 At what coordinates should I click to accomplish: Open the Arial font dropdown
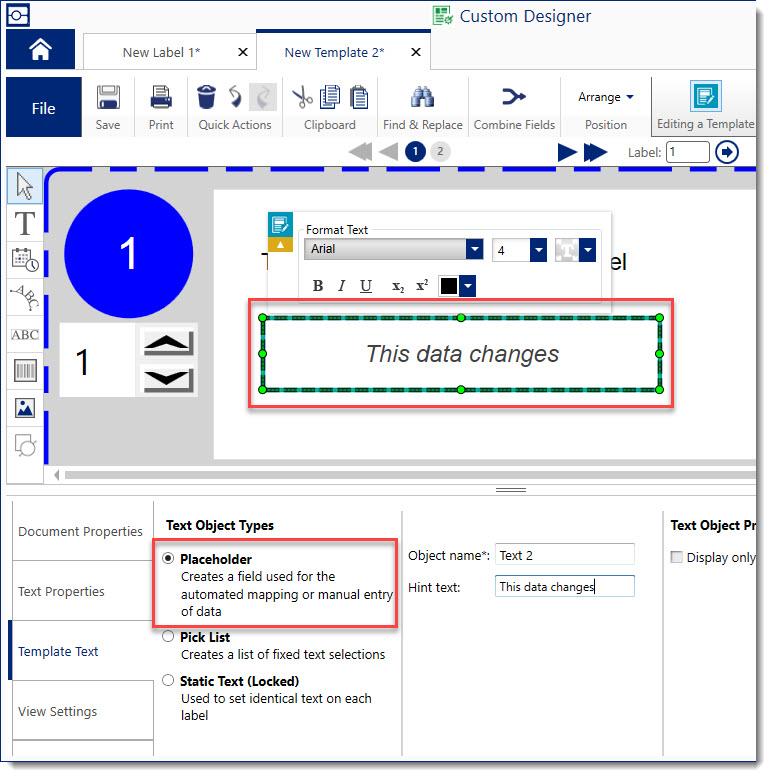(x=474, y=249)
